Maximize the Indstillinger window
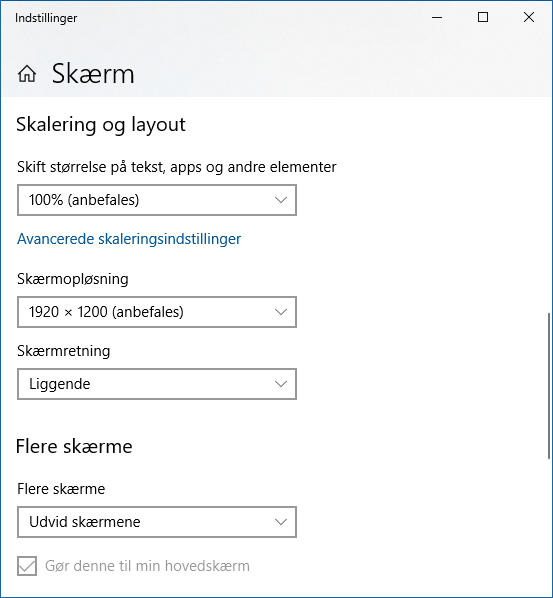The width and height of the screenshot is (553, 598). point(483,17)
